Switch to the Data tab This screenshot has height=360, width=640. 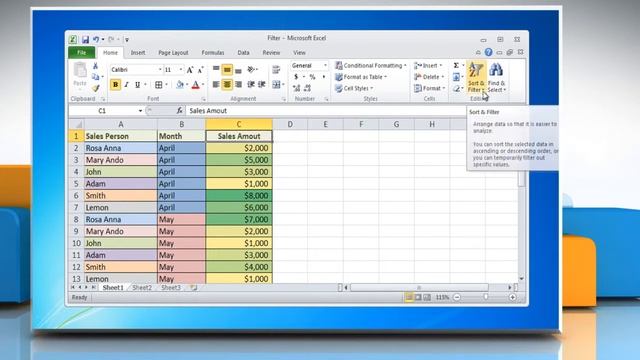point(243,53)
